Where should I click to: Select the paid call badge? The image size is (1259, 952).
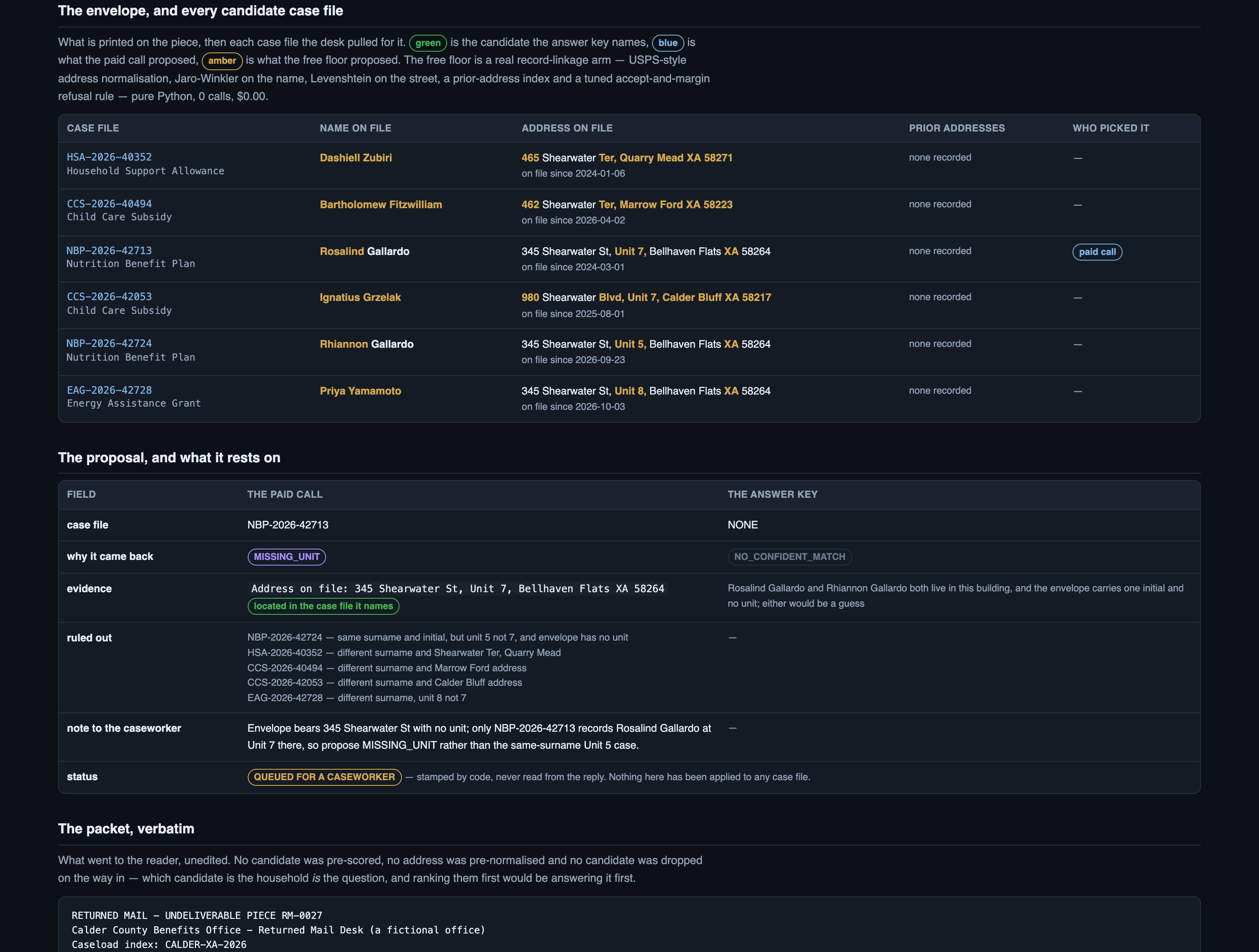(1097, 252)
